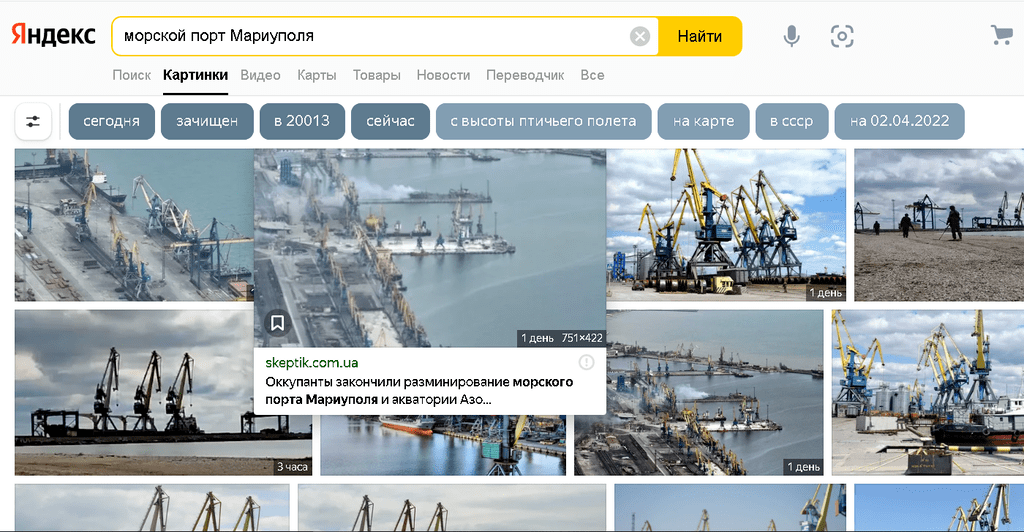Switch to the Видео tab
This screenshot has width=1024, height=532.
[260, 75]
